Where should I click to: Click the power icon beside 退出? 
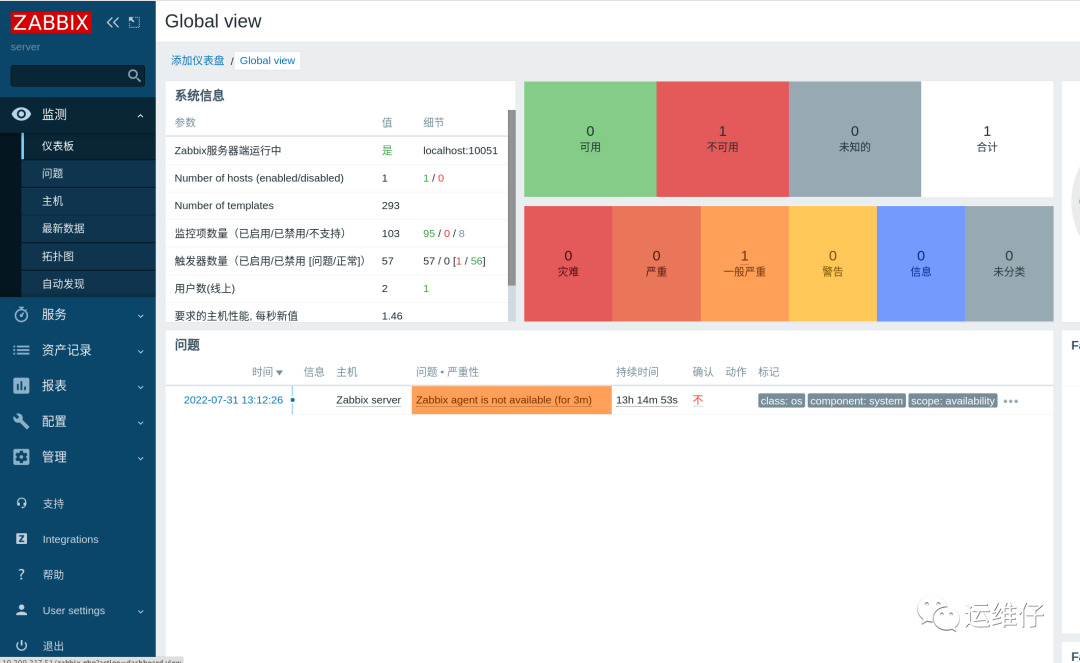click(x=21, y=645)
